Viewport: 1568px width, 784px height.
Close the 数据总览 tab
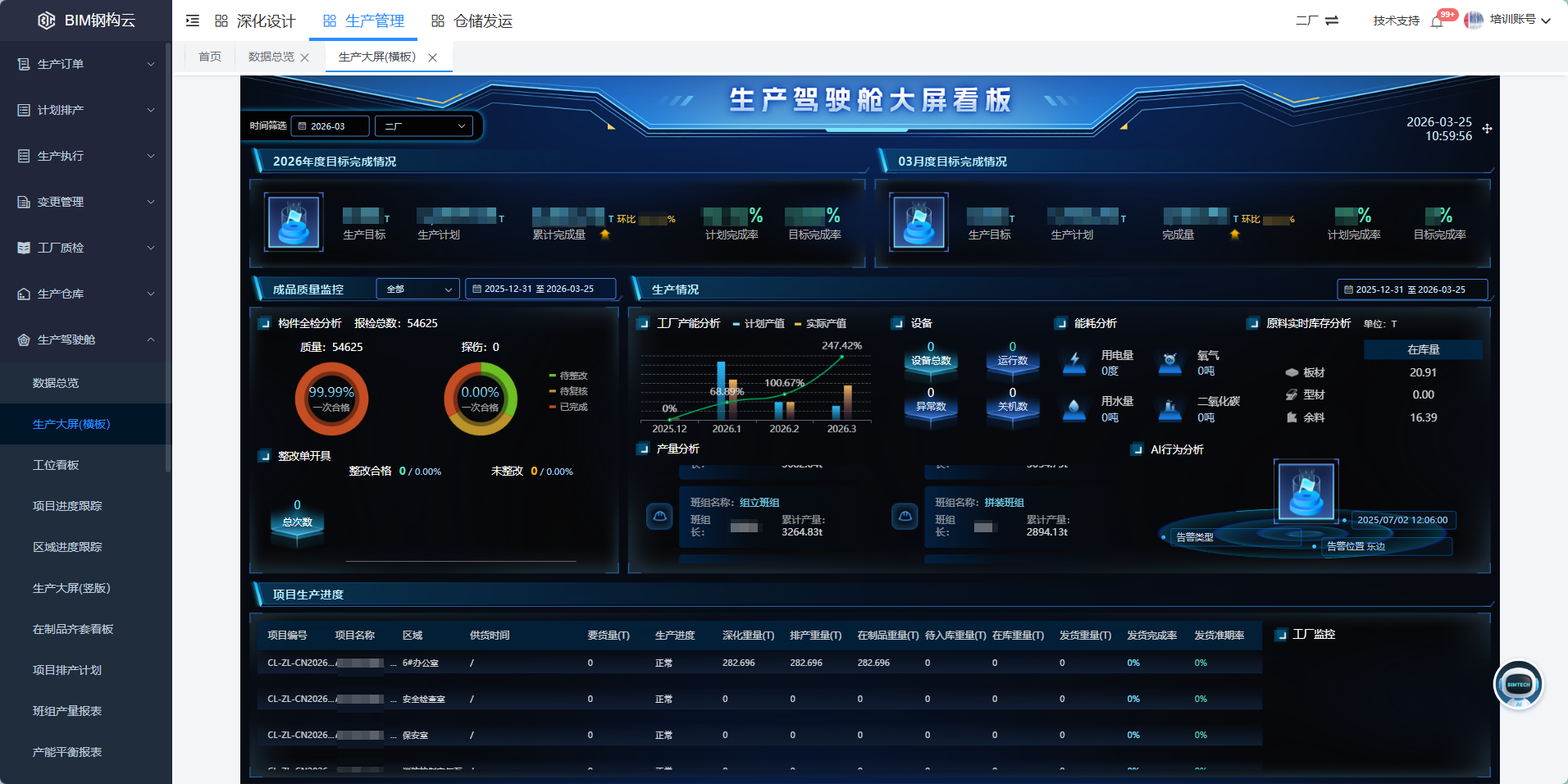pos(305,57)
